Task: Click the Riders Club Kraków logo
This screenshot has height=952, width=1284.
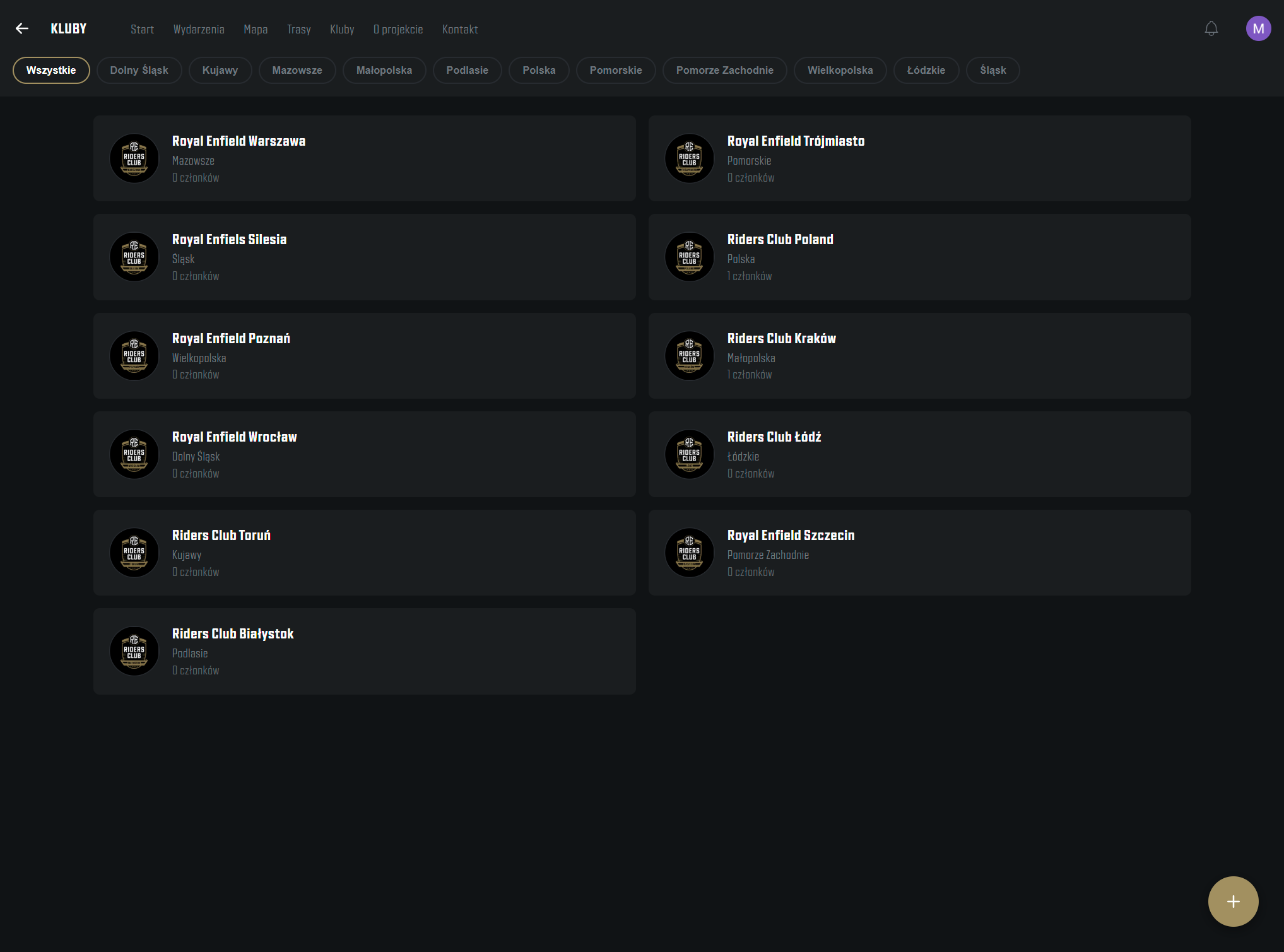Action: [690, 356]
